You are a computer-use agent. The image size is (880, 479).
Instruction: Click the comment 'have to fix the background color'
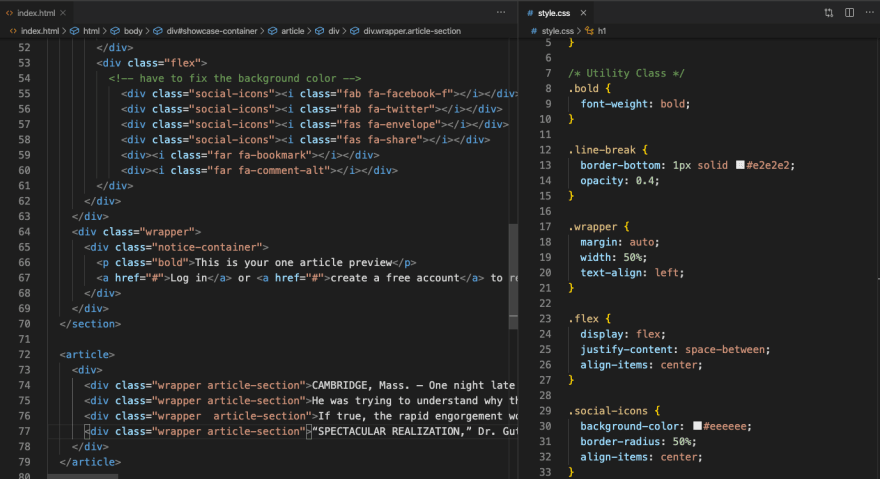tap(235, 78)
